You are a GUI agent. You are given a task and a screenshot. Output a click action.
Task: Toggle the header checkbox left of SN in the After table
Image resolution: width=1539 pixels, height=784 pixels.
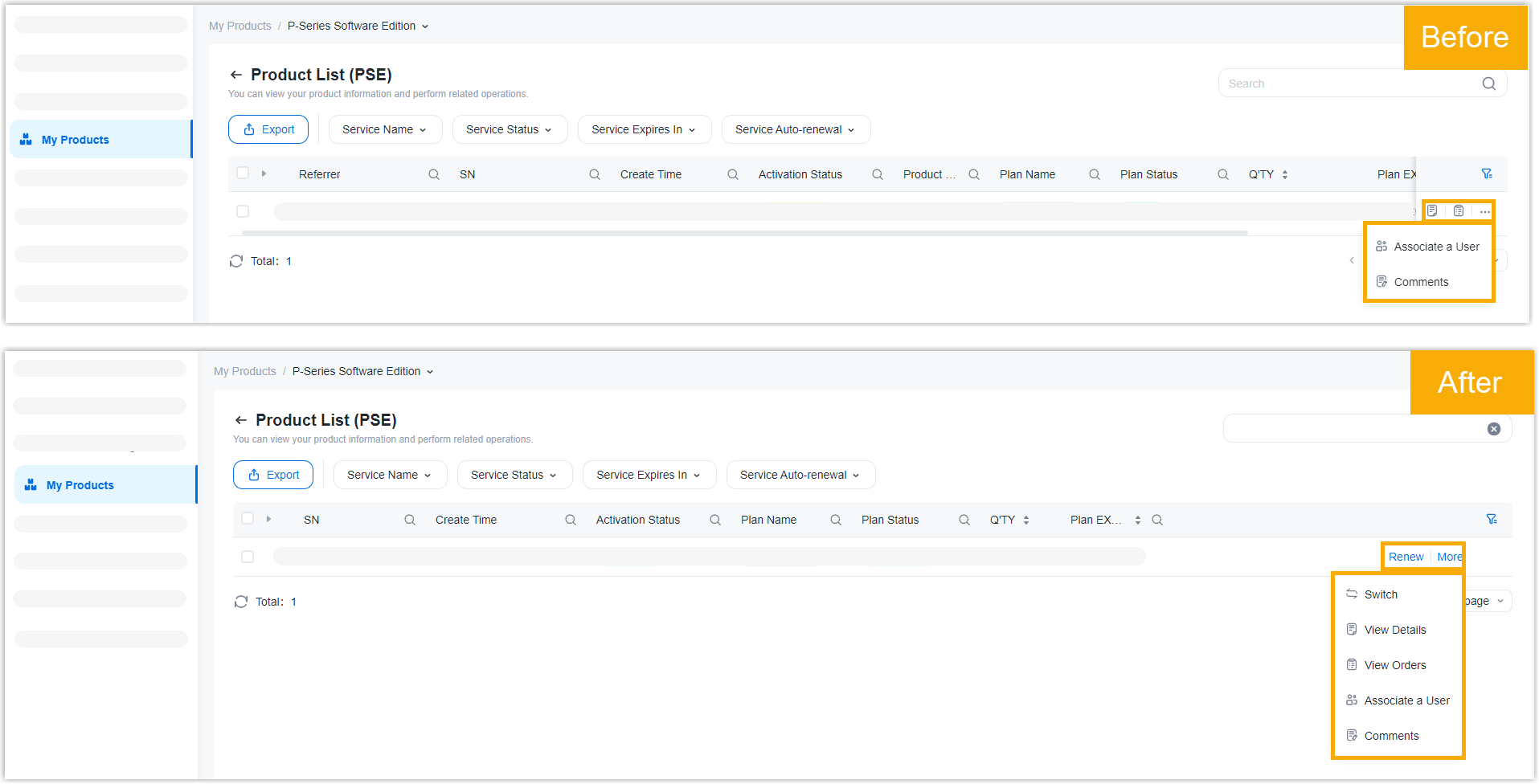pyautogui.click(x=248, y=519)
